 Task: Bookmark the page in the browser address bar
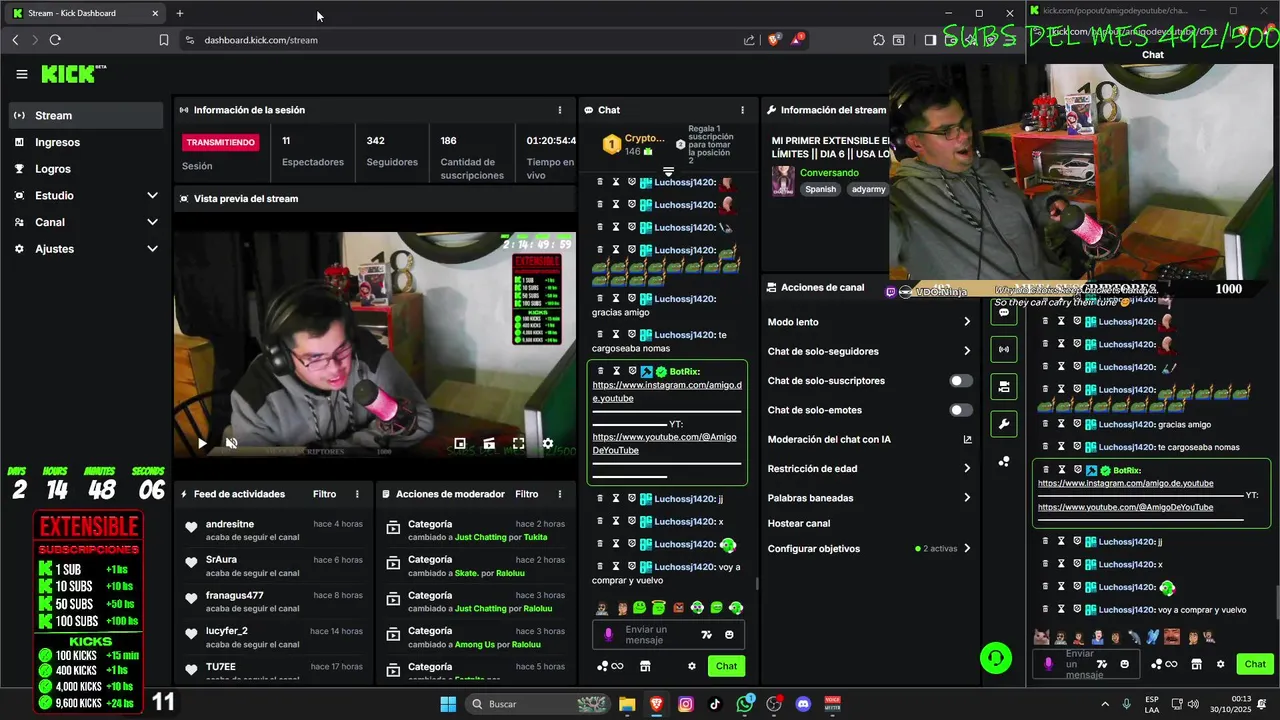click(x=164, y=40)
